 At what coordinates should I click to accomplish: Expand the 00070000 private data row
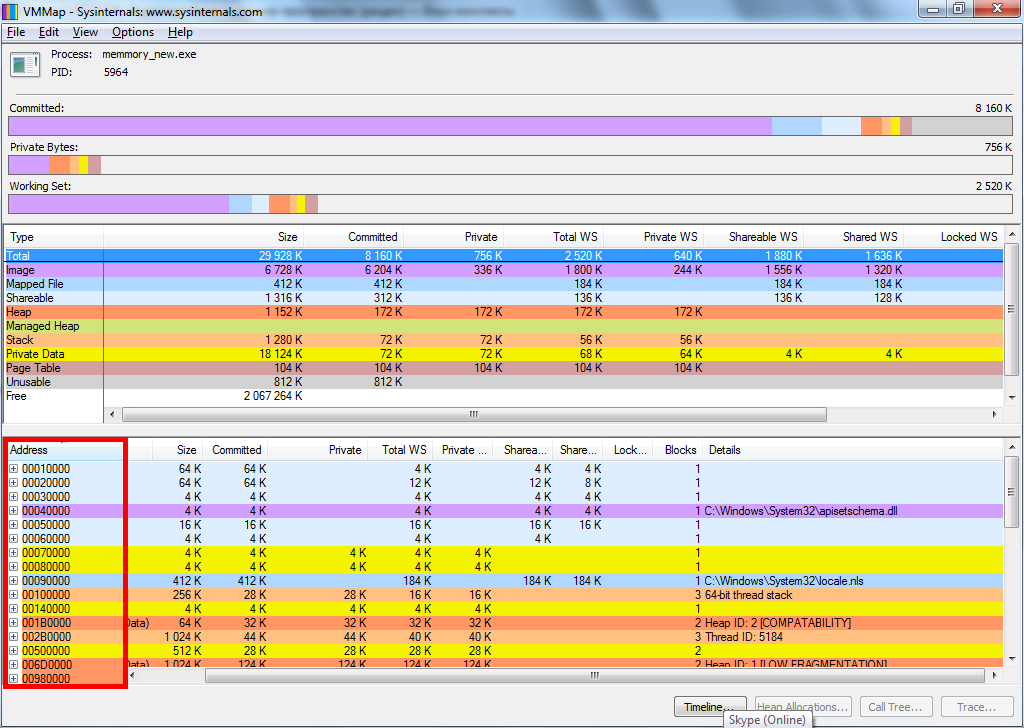(x=13, y=553)
